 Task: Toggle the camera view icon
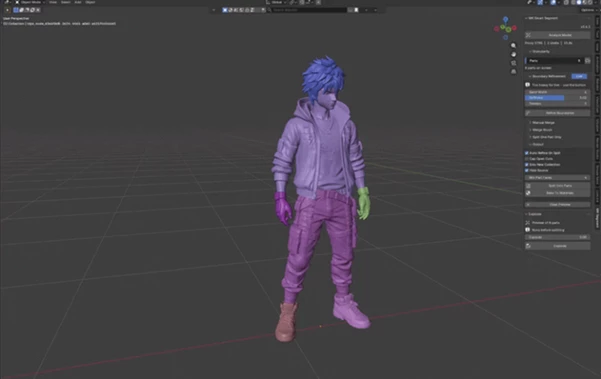(x=514, y=63)
